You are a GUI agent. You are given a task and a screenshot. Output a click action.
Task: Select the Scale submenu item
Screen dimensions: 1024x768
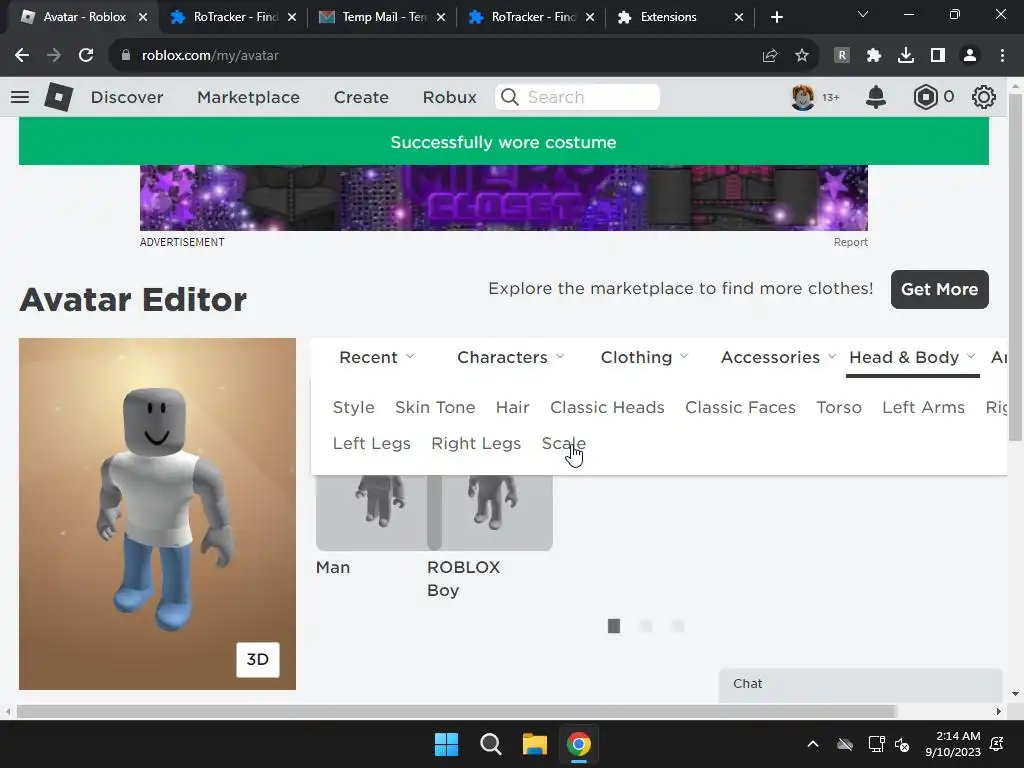[564, 443]
